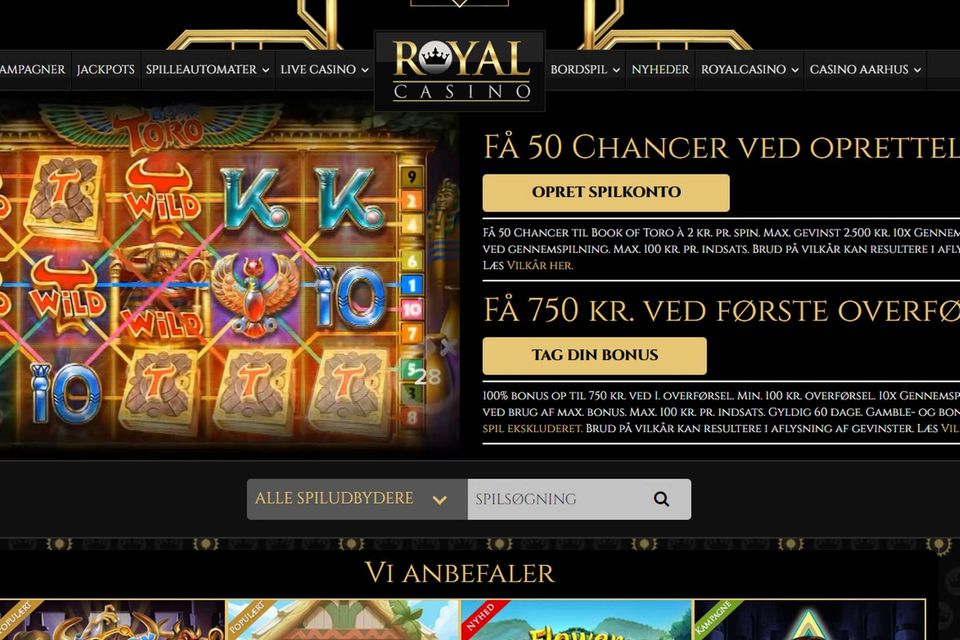This screenshot has width=960, height=640.
Task: Expand the Live Casino menu
Action: click(324, 70)
